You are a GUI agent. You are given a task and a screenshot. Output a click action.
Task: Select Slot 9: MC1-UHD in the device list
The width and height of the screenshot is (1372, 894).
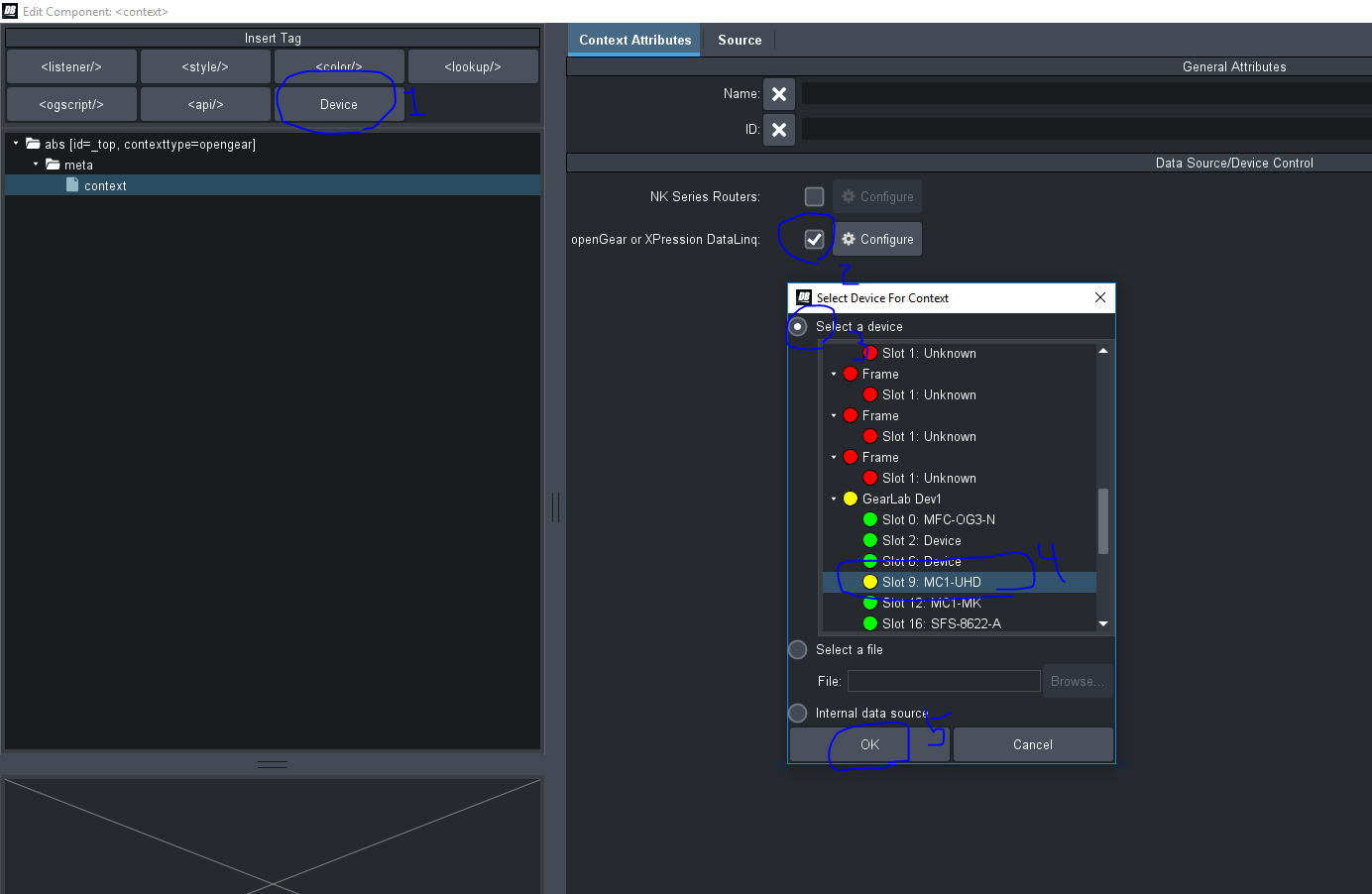coord(960,582)
